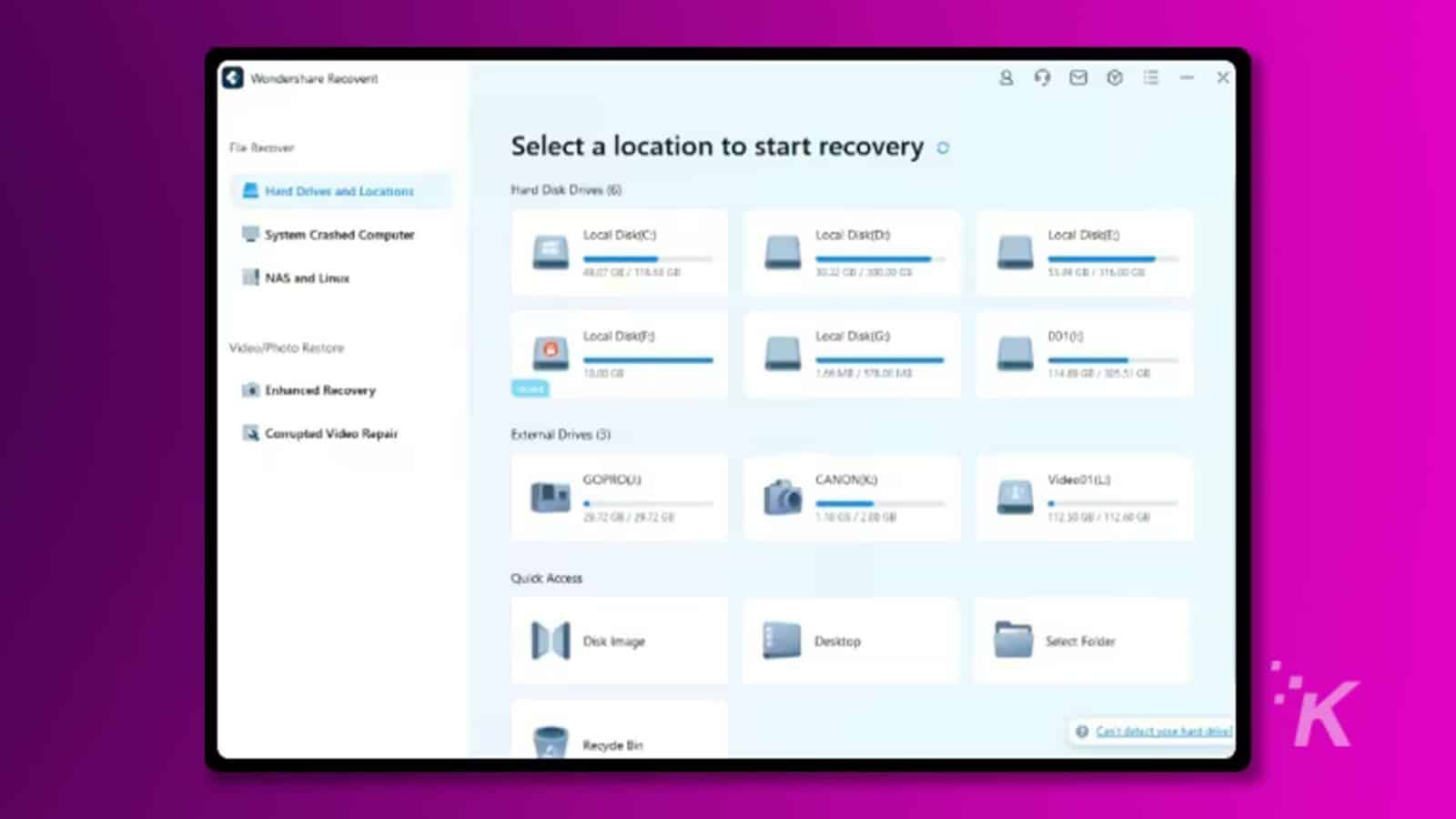Click the Local Disk(C:) usage bar
The image size is (1456, 819).
point(648,258)
